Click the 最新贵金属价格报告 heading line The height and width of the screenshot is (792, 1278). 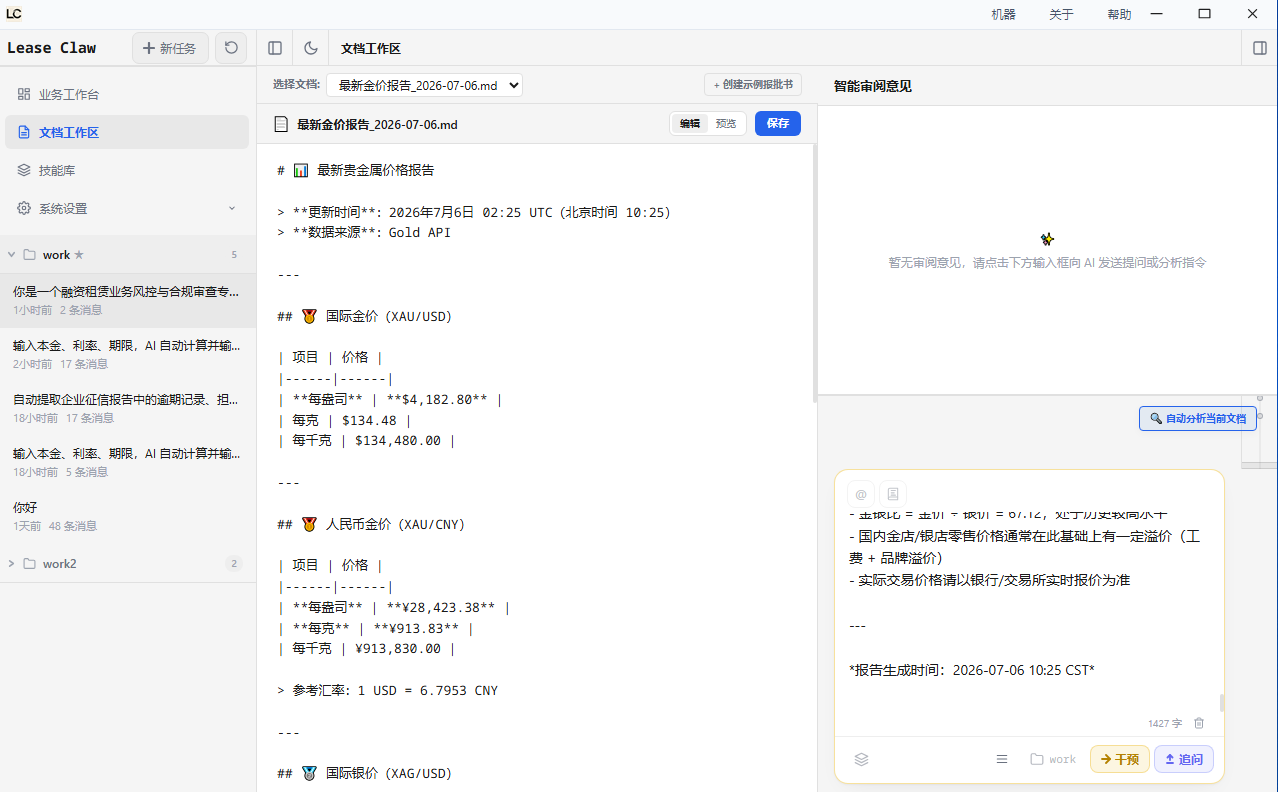(x=356, y=171)
